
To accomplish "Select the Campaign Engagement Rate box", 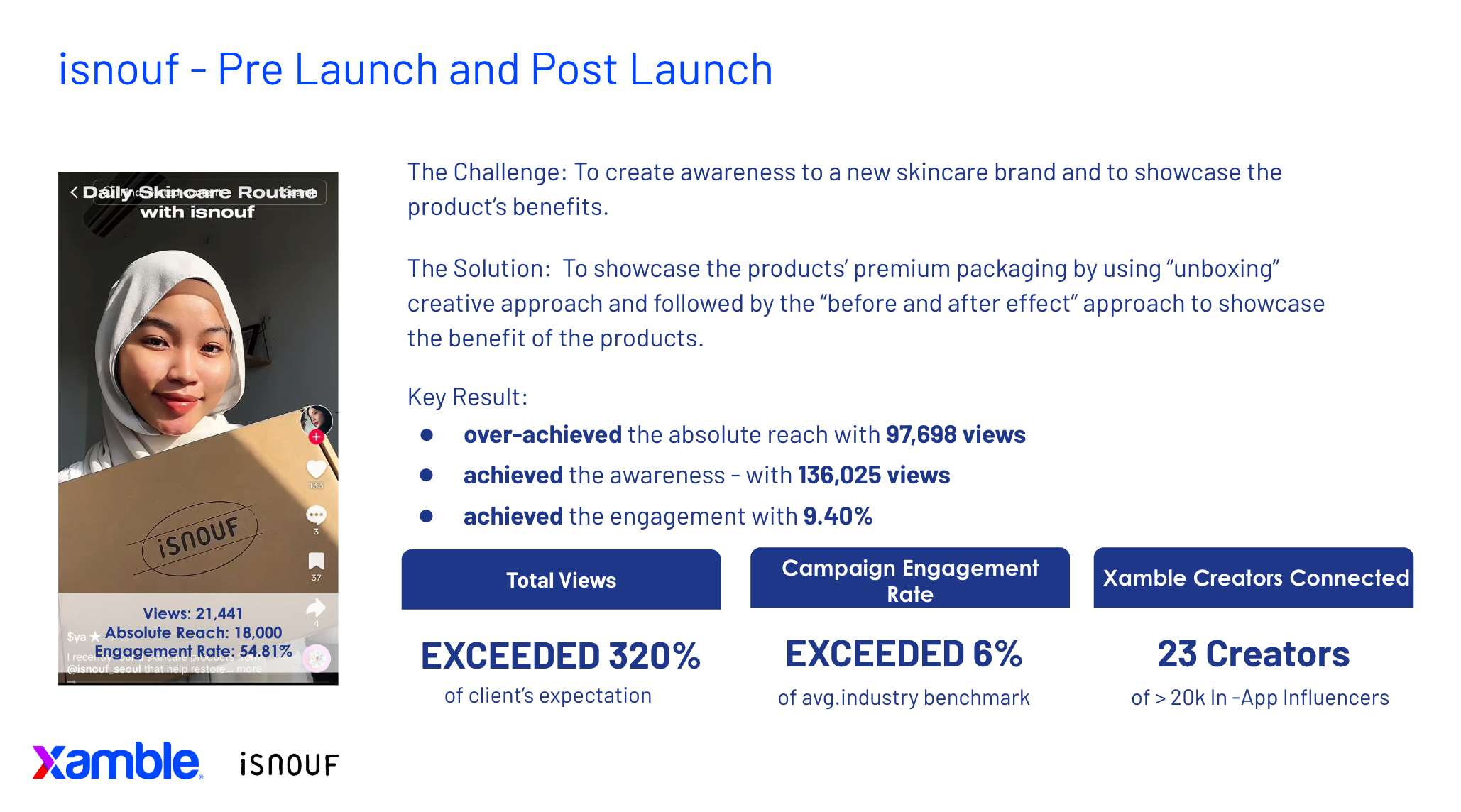I will (x=909, y=578).
